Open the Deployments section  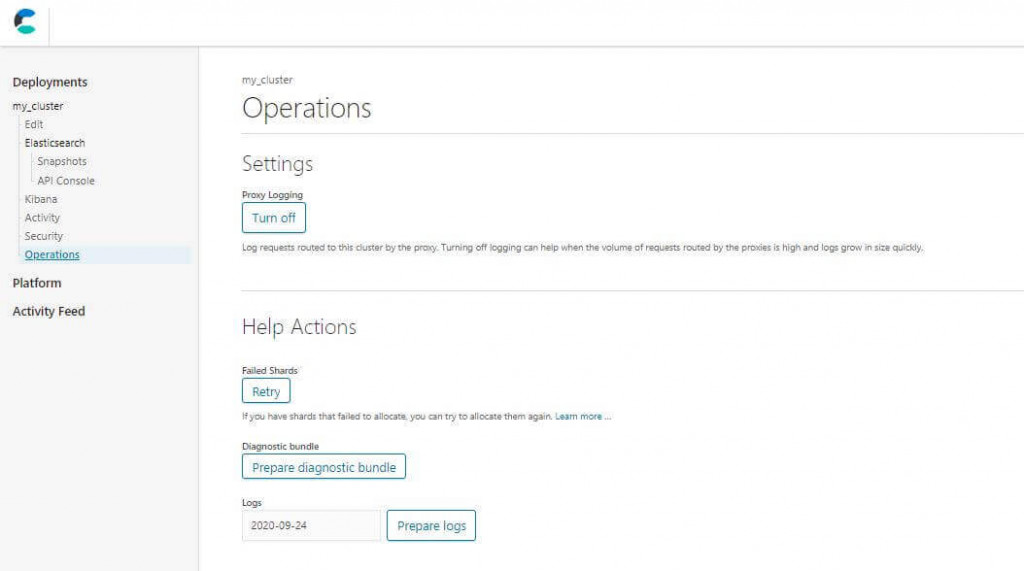point(50,82)
